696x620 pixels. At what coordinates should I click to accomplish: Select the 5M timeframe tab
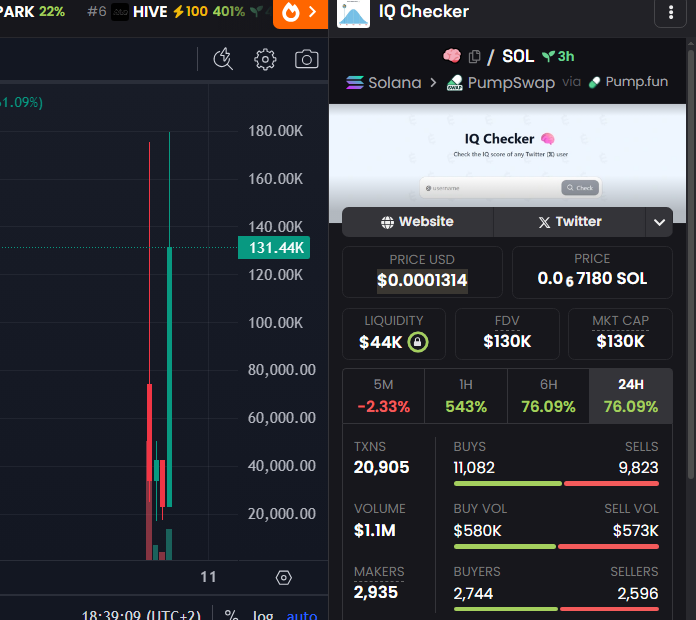point(383,396)
